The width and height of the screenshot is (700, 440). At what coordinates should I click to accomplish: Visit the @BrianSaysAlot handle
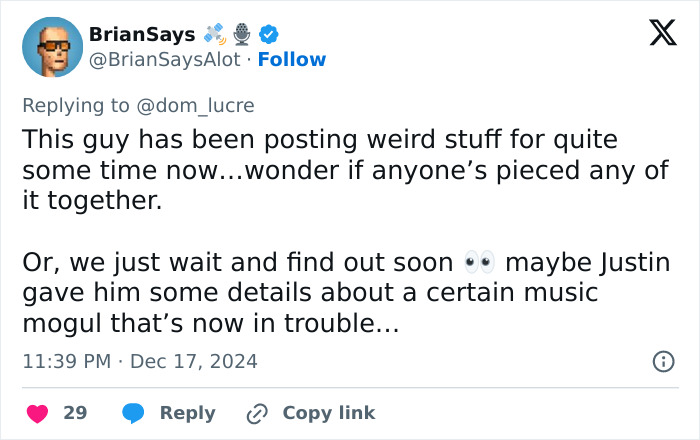point(165,60)
